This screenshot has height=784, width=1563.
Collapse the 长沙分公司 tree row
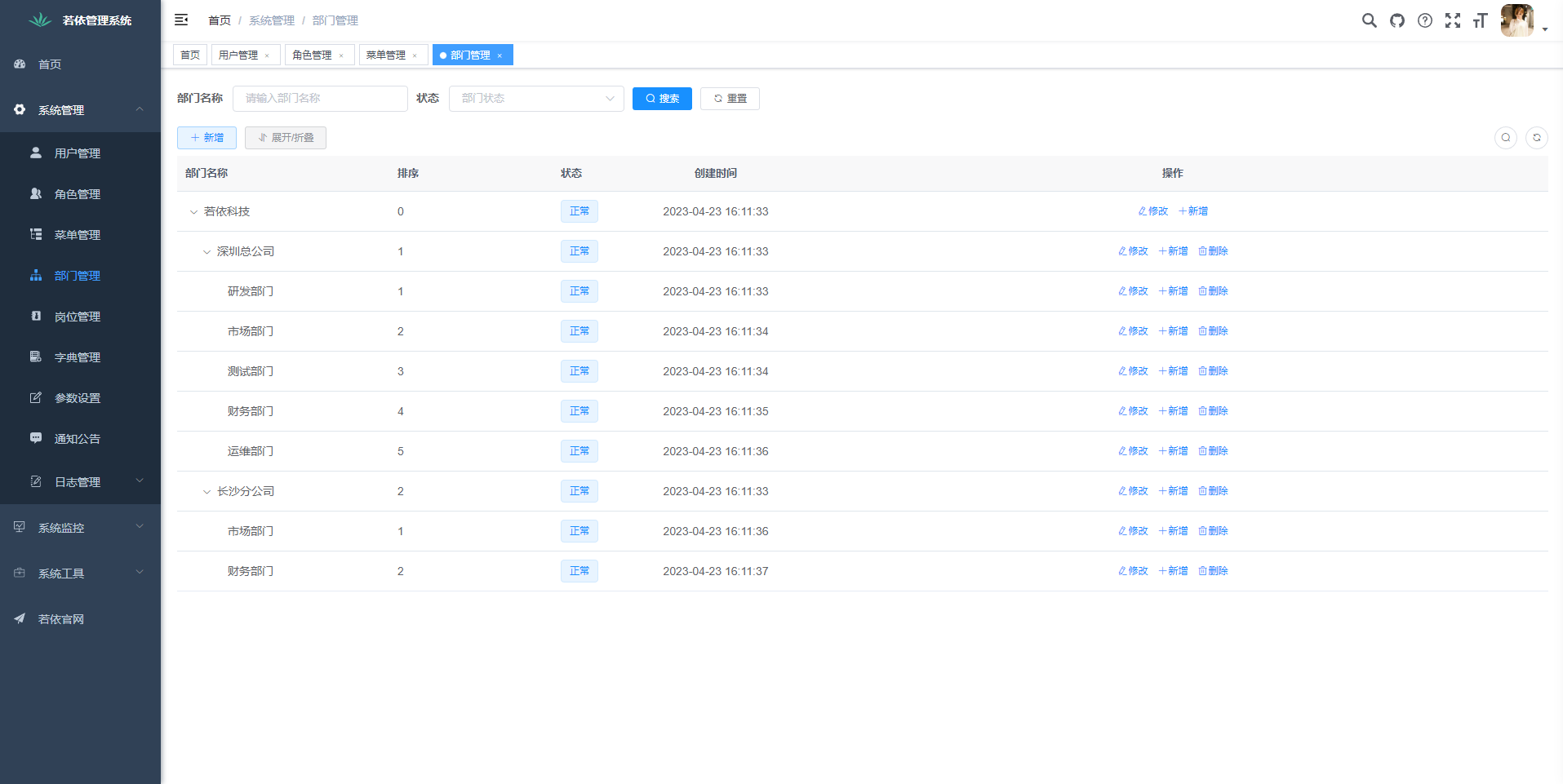click(206, 492)
